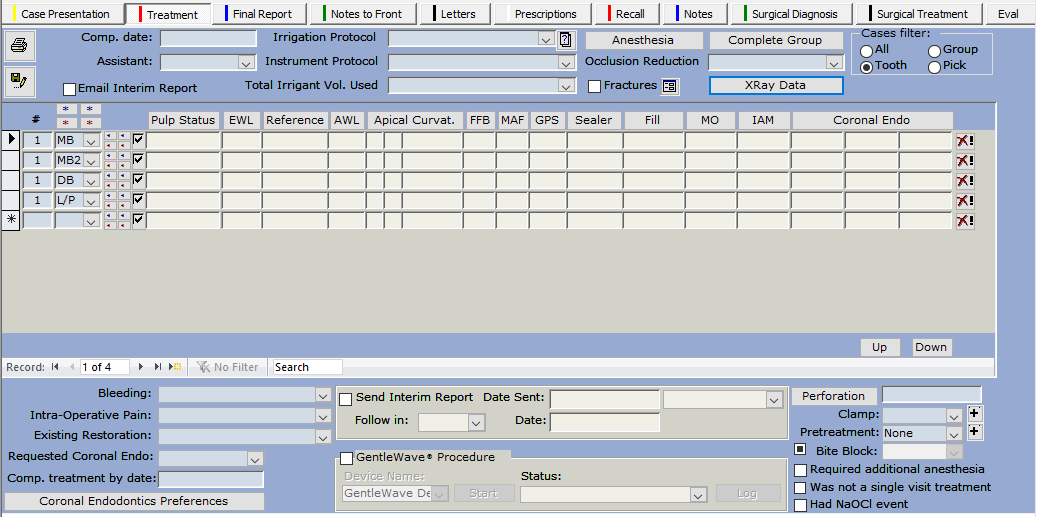Click the plus button next to Clamp
The width and height of the screenshot is (1037, 517).
tap(975, 414)
